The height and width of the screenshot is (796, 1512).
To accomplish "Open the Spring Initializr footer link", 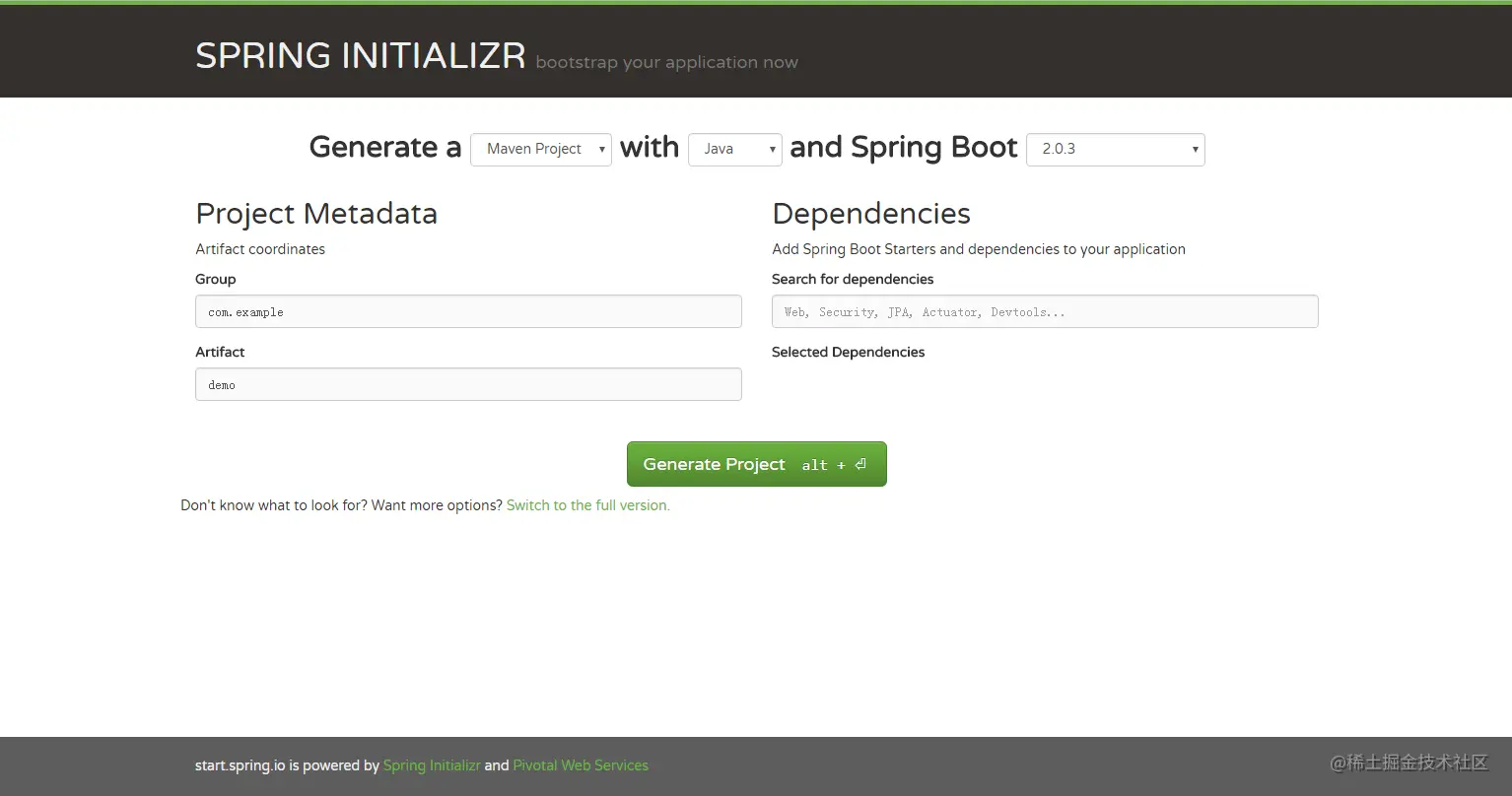I will (x=432, y=765).
